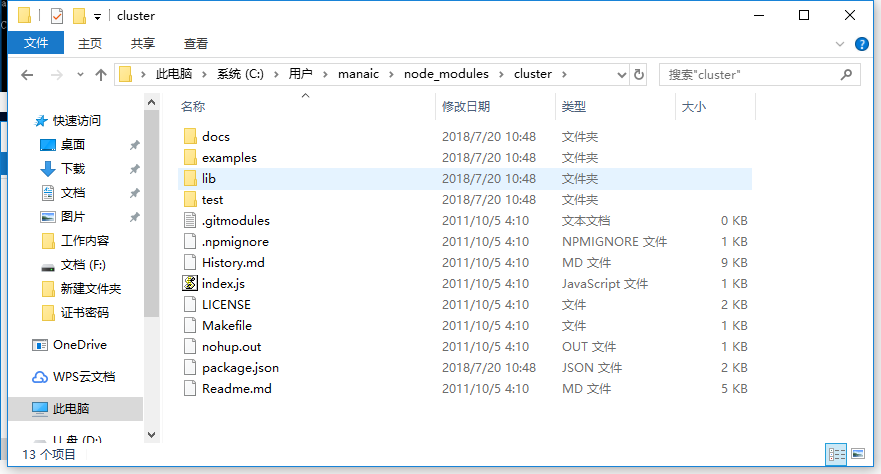The width and height of the screenshot is (881, 474).
Task: Go forward with the forward arrow
Action: coord(56,75)
